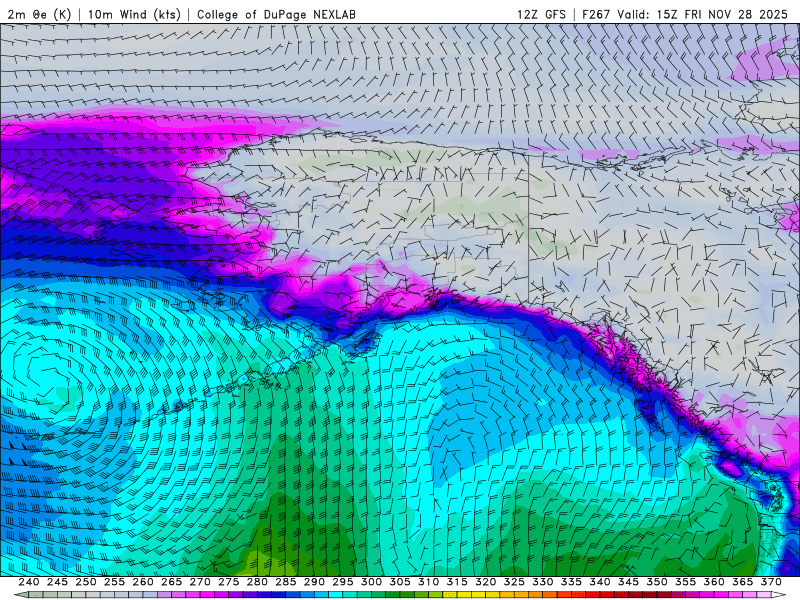
Task: Click the 270 value on the color scale
Action: point(200,582)
